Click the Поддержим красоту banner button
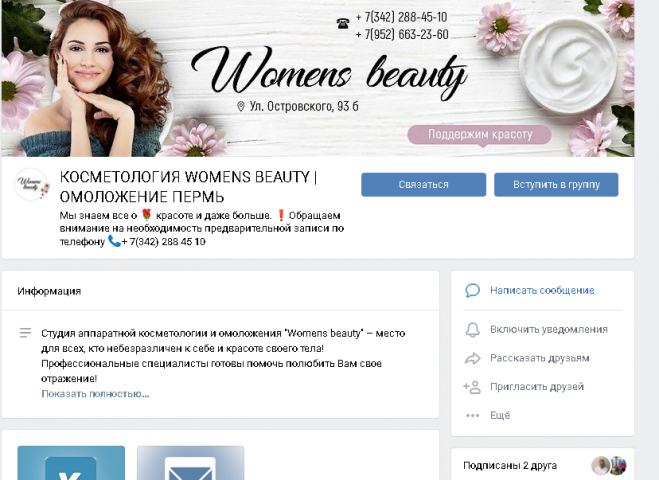The width and height of the screenshot is (659, 480). coord(480,135)
